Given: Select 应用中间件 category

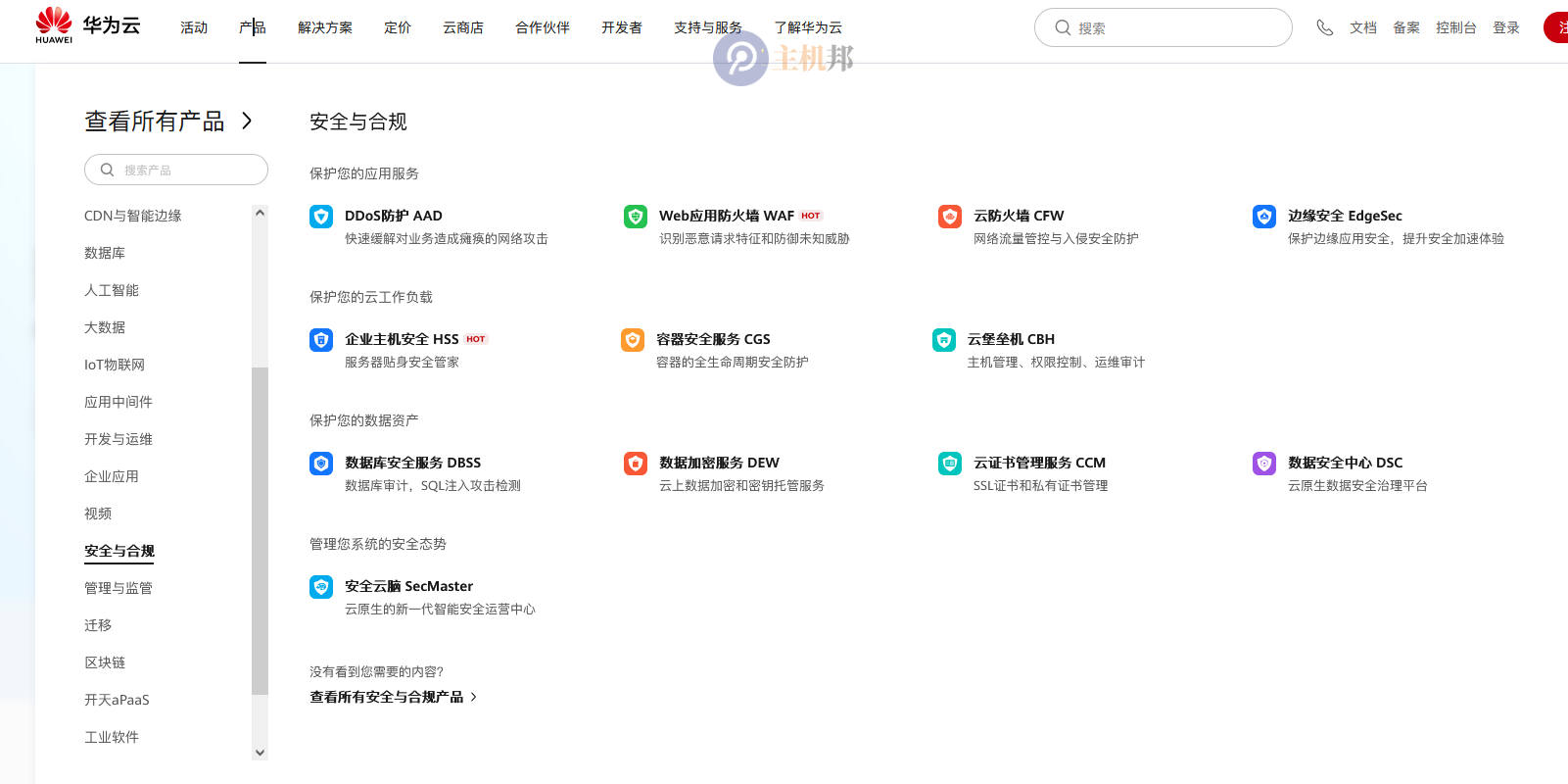Looking at the screenshot, I should [119, 402].
